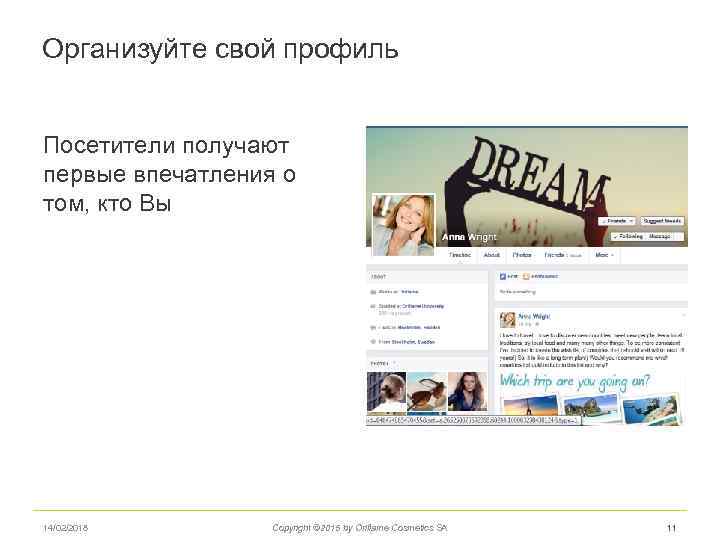720x540 pixels.
Task: Open the Timeline tab
Action: 460,255
